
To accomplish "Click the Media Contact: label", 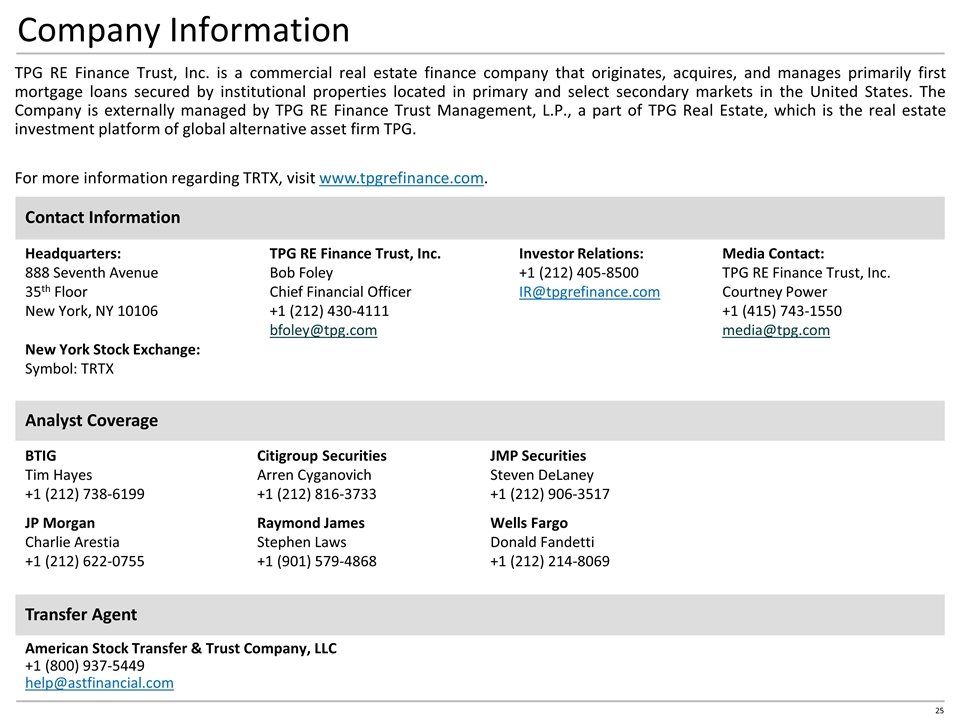I will tap(773, 253).
